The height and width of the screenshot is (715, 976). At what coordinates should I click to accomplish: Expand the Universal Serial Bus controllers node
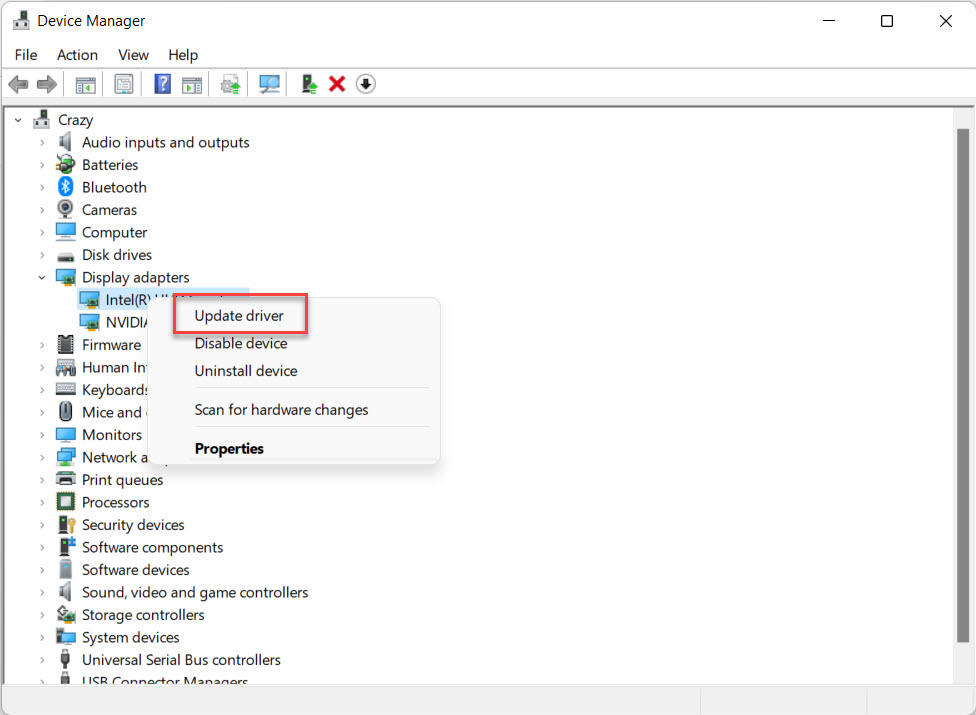click(42, 660)
